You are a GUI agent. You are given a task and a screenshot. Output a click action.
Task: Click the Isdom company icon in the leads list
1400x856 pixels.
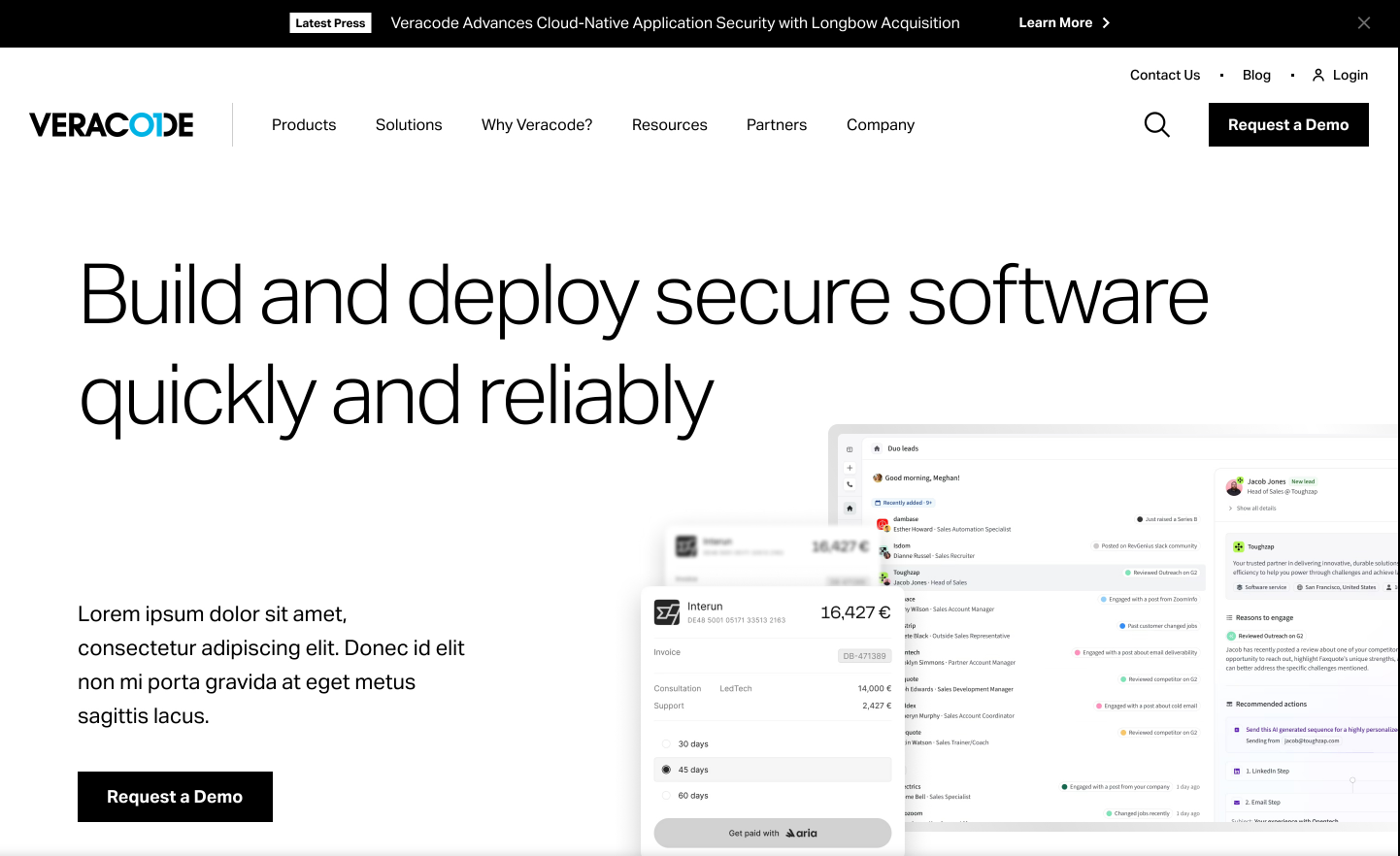pos(883,551)
